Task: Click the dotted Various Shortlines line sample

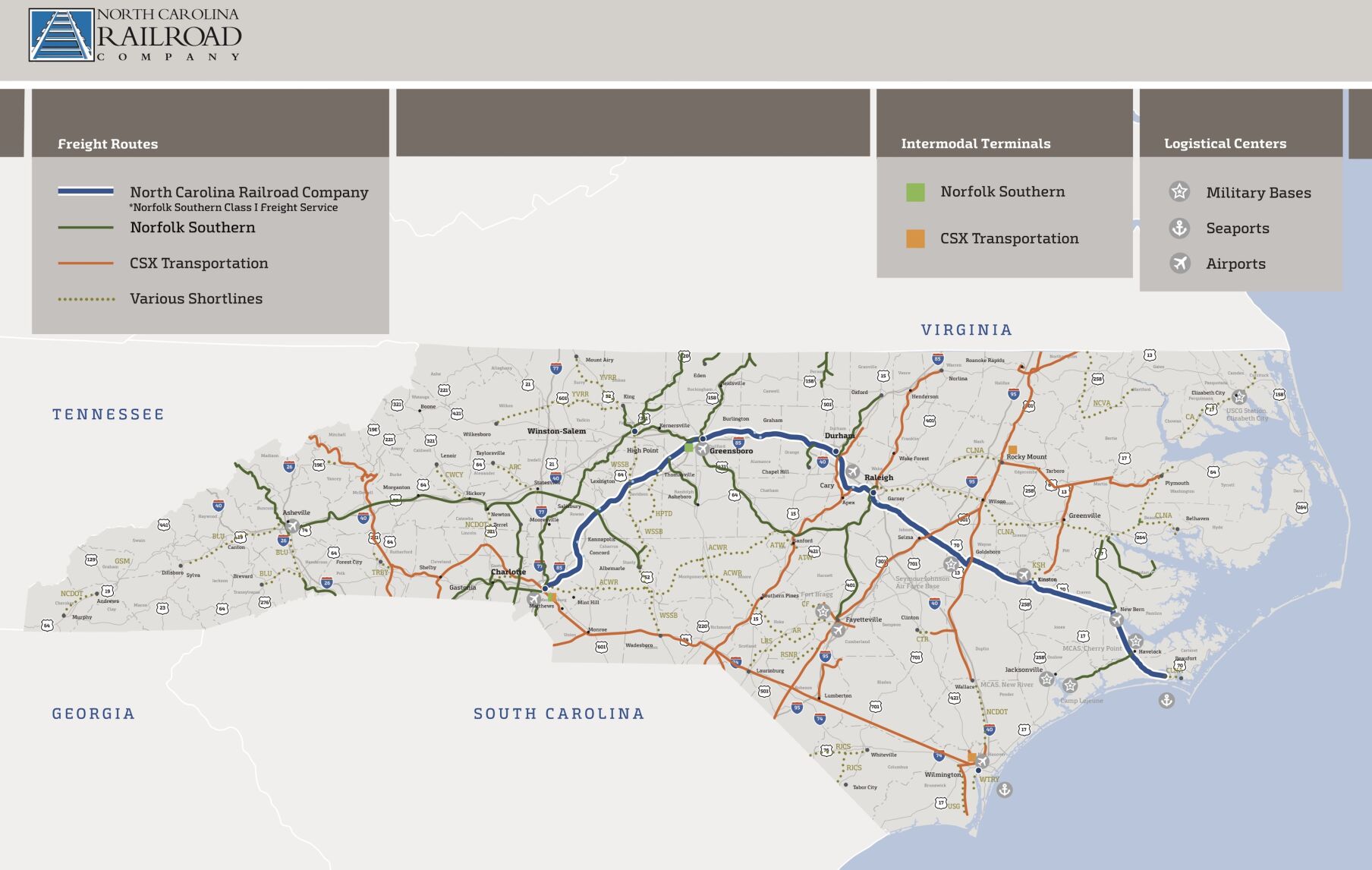Action: click(x=87, y=299)
